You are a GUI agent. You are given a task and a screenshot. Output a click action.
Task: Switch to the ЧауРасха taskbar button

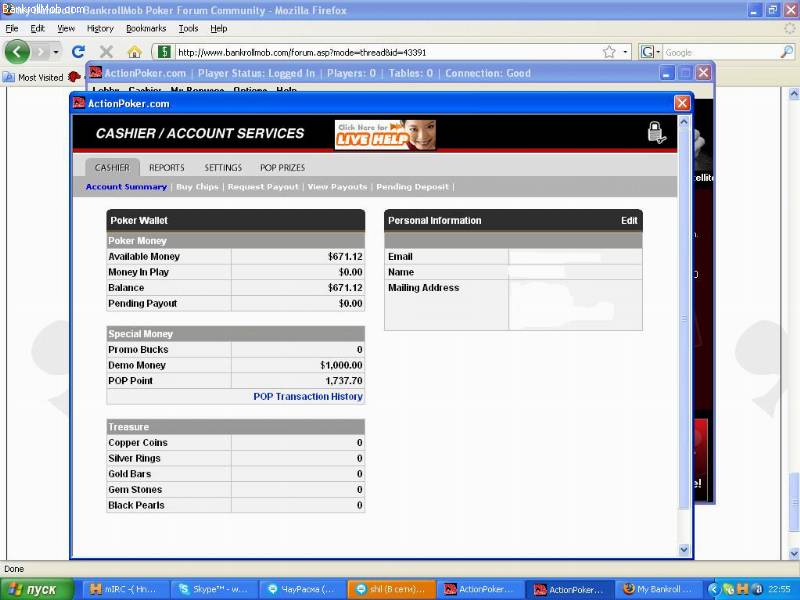301,589
